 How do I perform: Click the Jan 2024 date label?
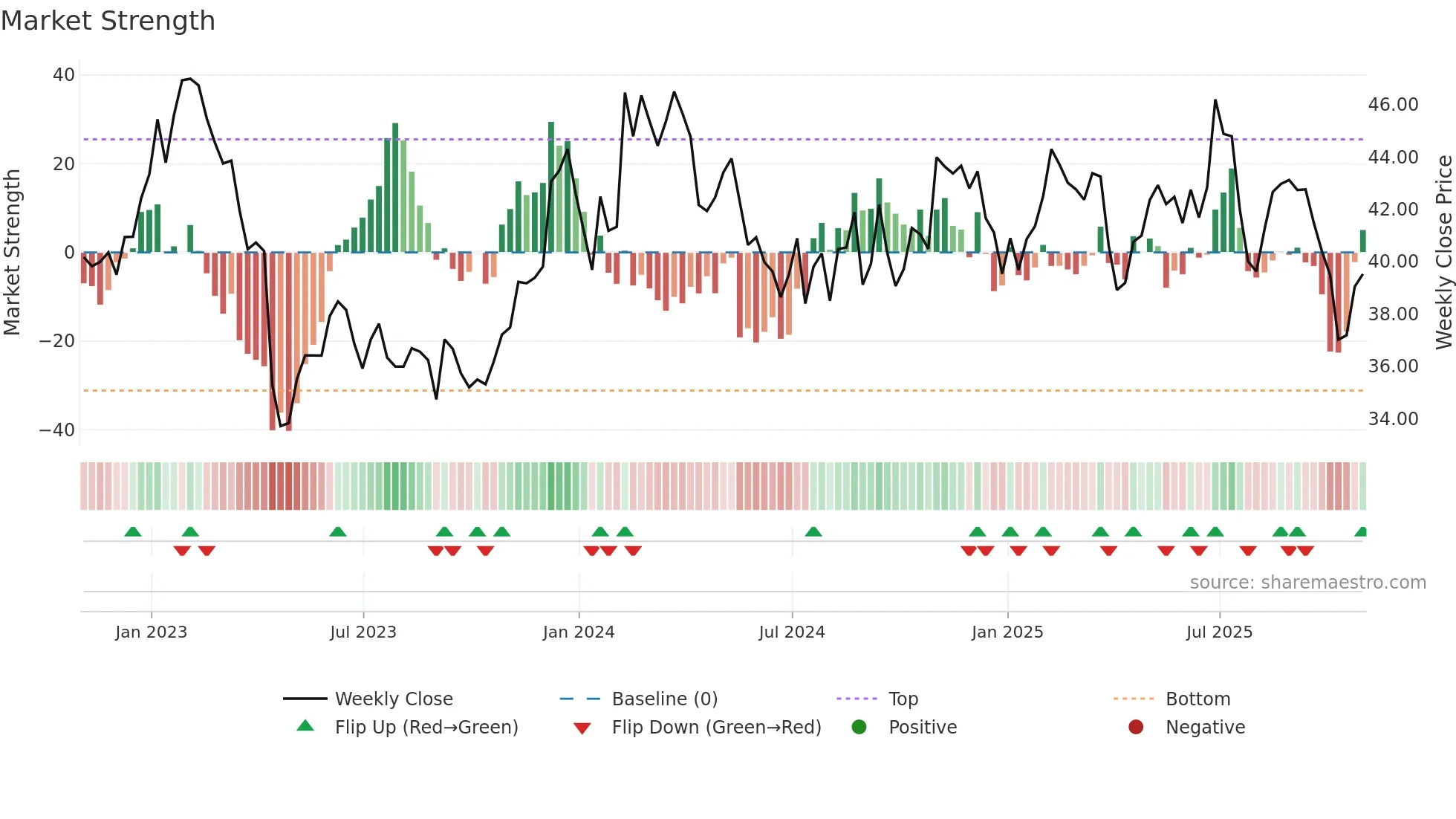(579, 632)
